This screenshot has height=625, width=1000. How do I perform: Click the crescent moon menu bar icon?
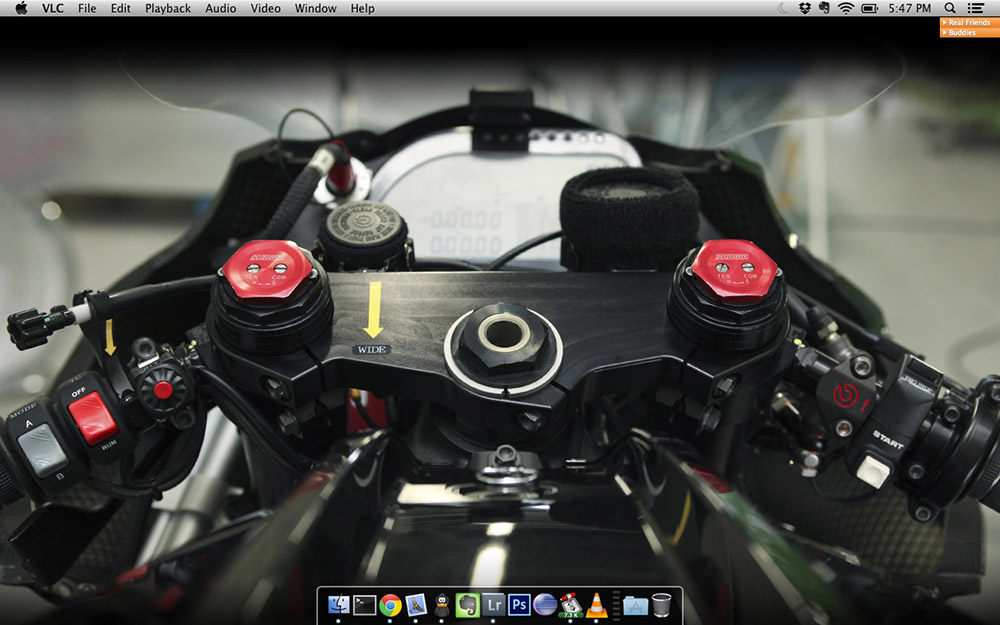tap(783, 8)
